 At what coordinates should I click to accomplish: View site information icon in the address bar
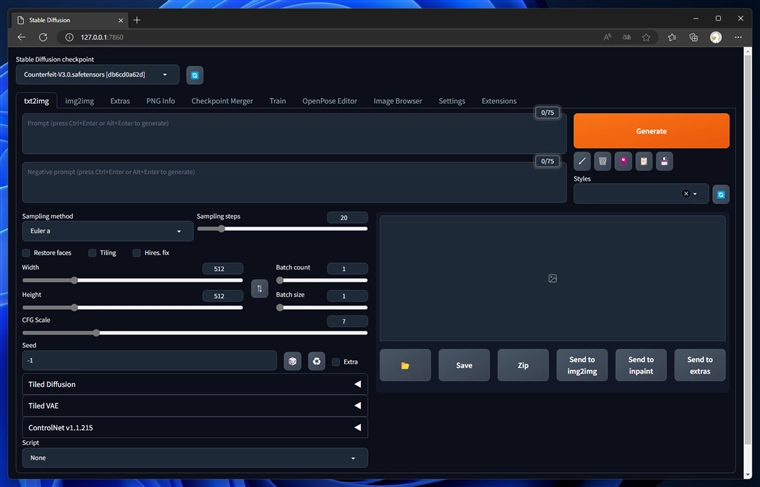69,37
